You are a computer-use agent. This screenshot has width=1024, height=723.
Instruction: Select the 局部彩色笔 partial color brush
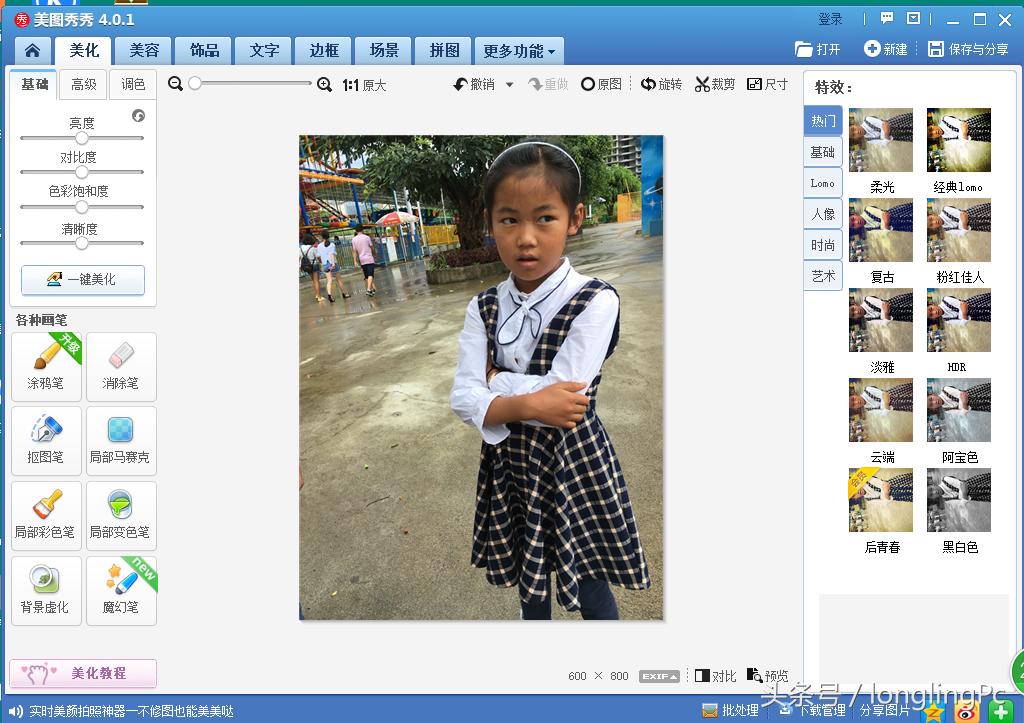click(x=46, y=516)
